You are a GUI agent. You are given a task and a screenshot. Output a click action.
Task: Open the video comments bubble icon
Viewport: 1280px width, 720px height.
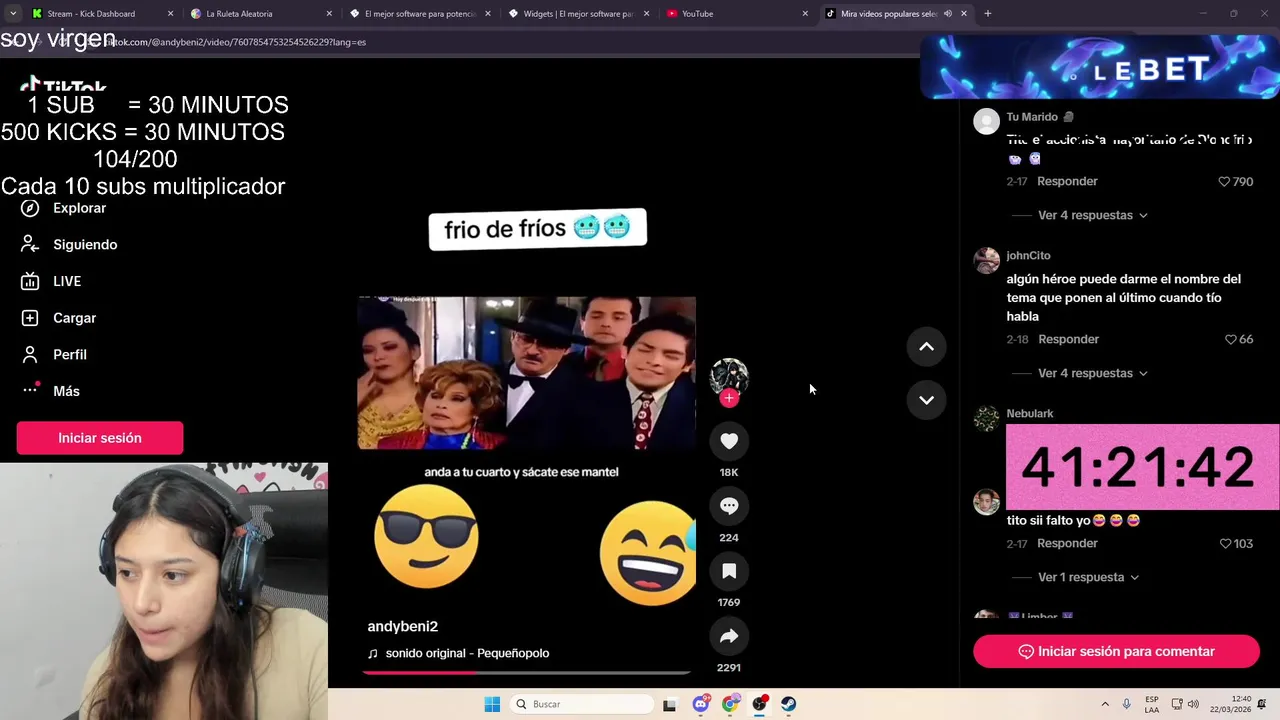click(x=729, y=506)
